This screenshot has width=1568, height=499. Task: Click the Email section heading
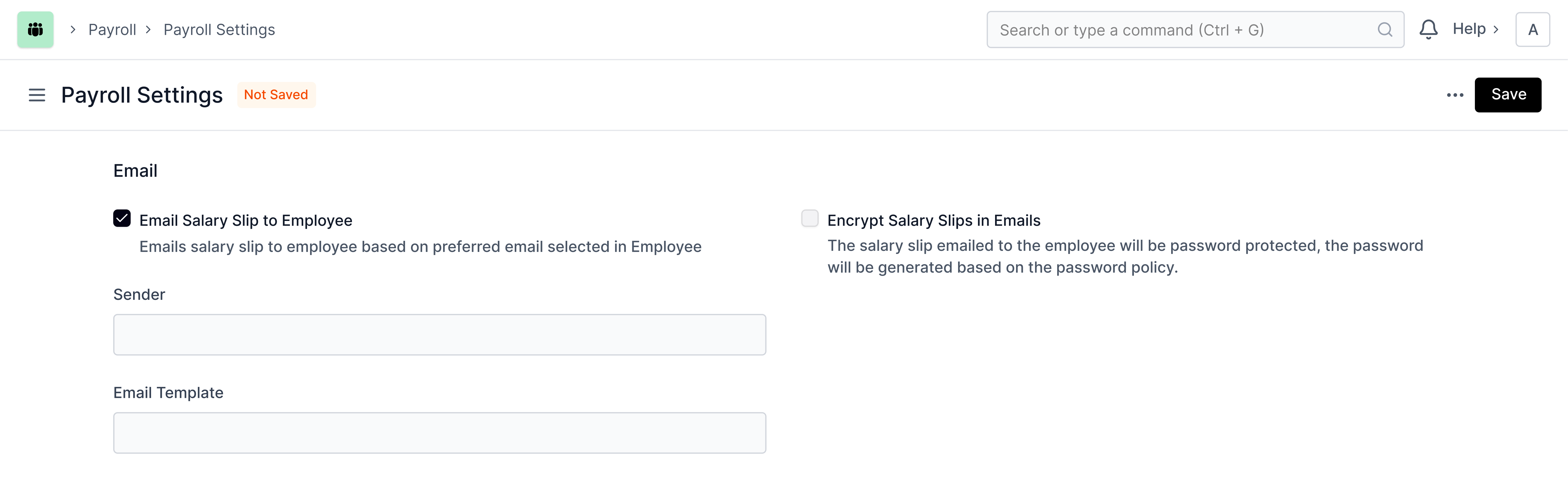point(135,171)
